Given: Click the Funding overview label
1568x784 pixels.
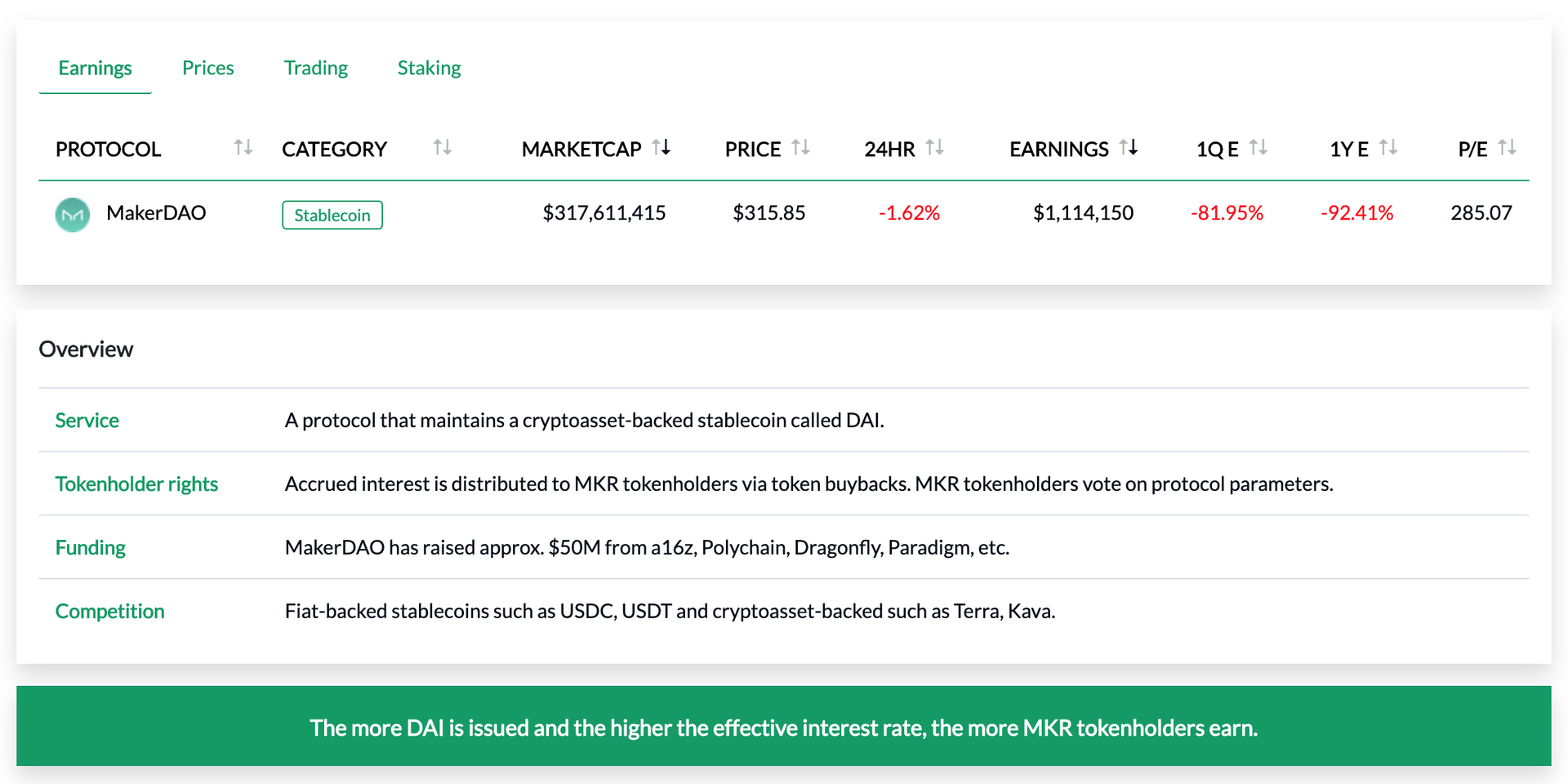Looking at the screenshot, I should click(x=90, y=548).
